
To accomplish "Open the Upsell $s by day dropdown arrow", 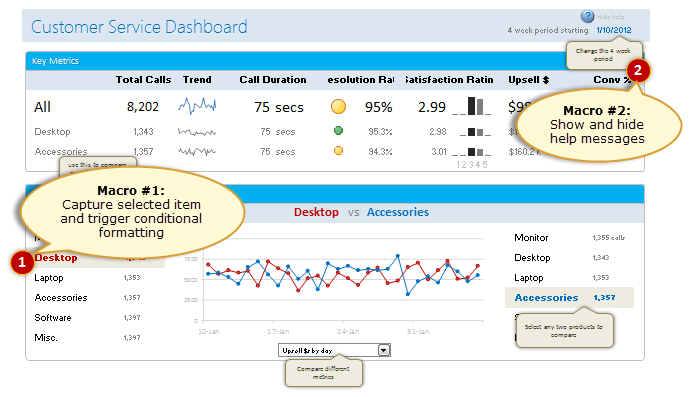I will click(x=384, y=350).
